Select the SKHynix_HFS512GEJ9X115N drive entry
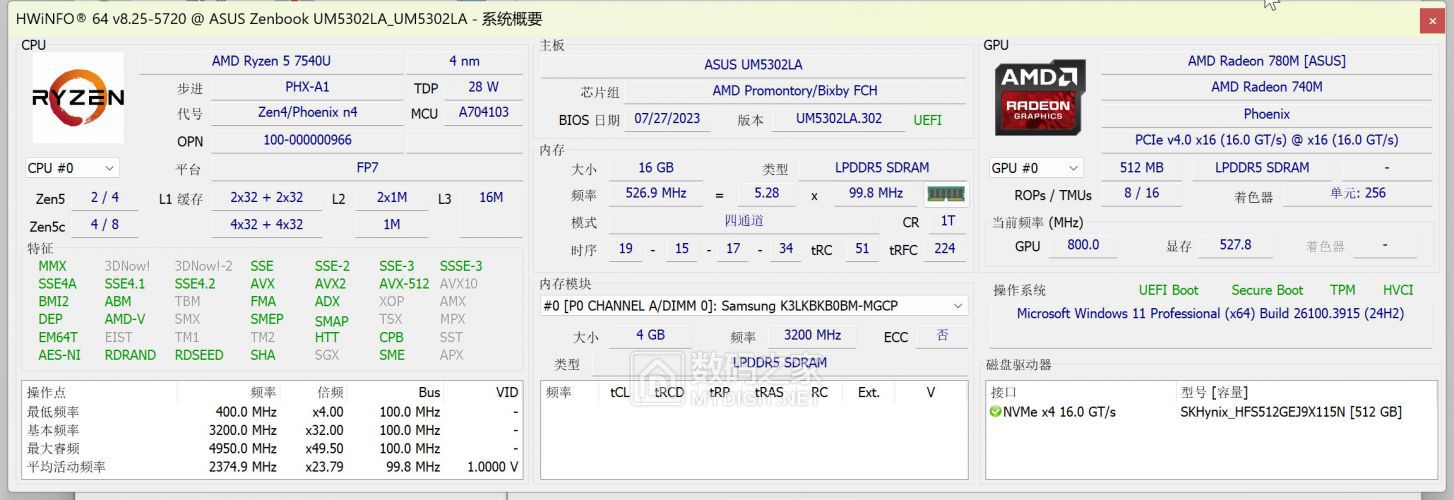The height and width of the screenshot is (500, 1454). point(1291,412)
